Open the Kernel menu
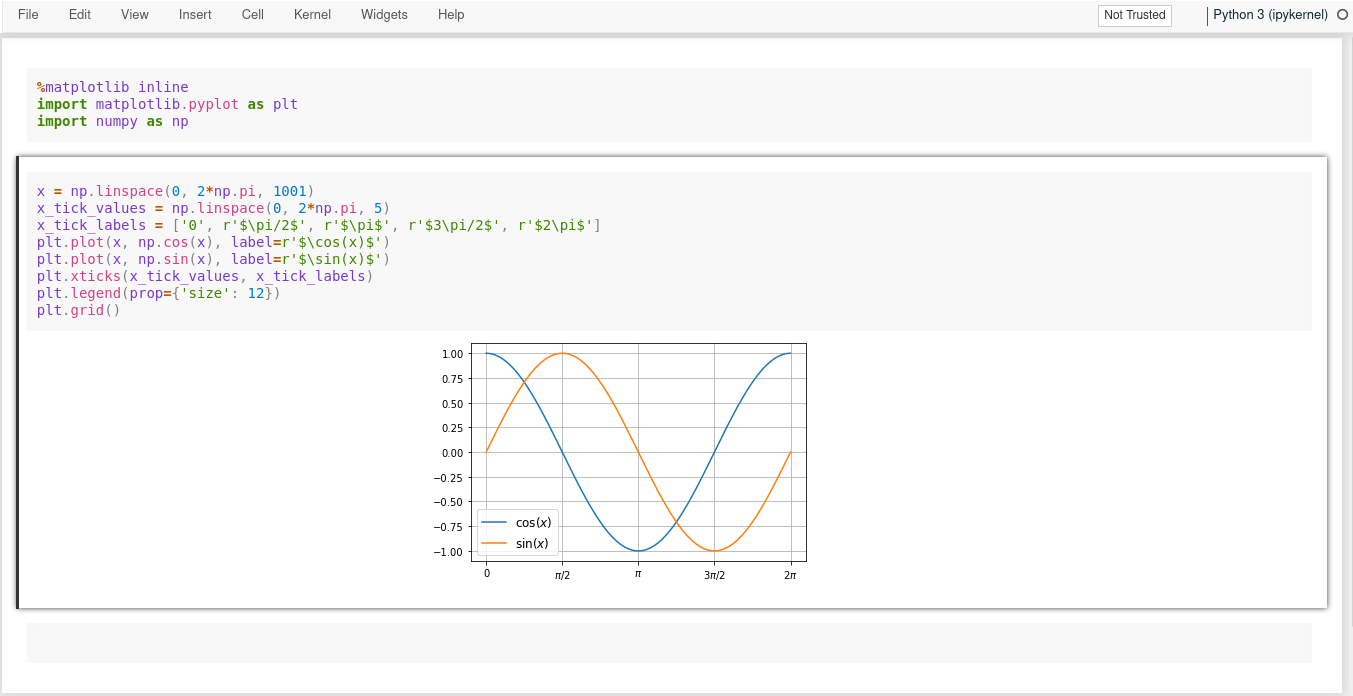1353x696 pixels. (x=311, y=14)
